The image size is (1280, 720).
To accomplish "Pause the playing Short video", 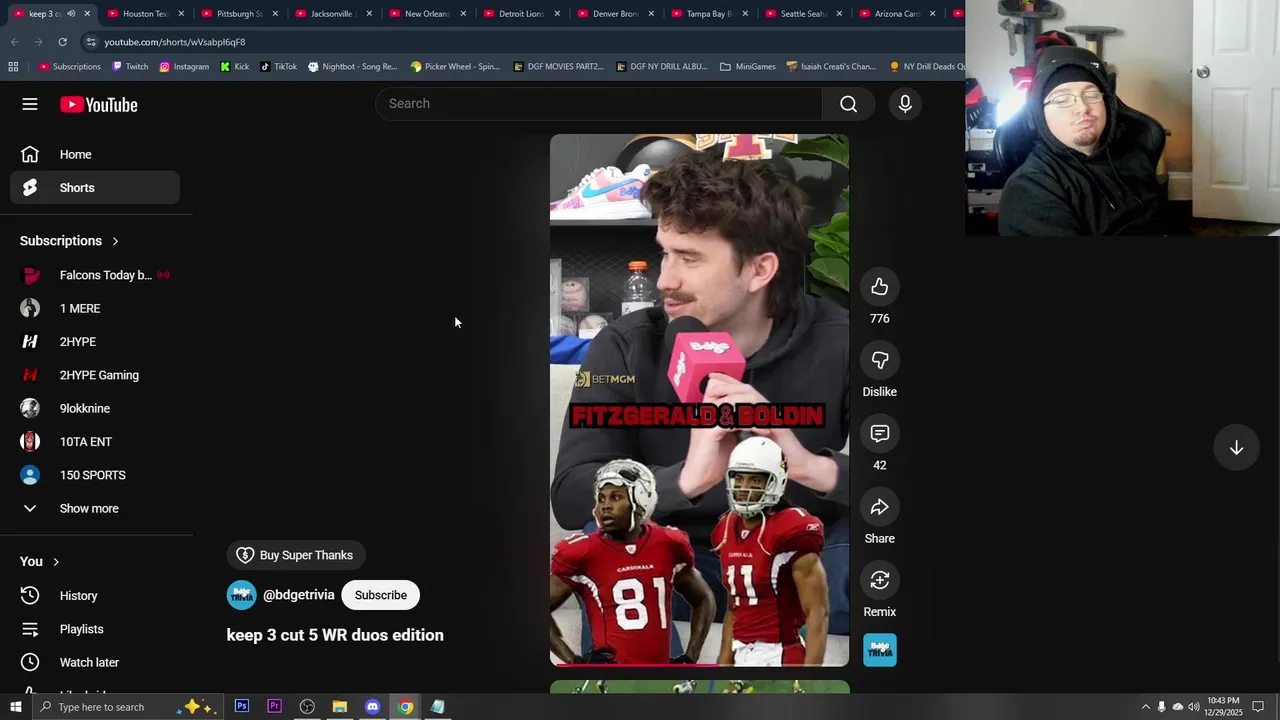I will (699, 400).
